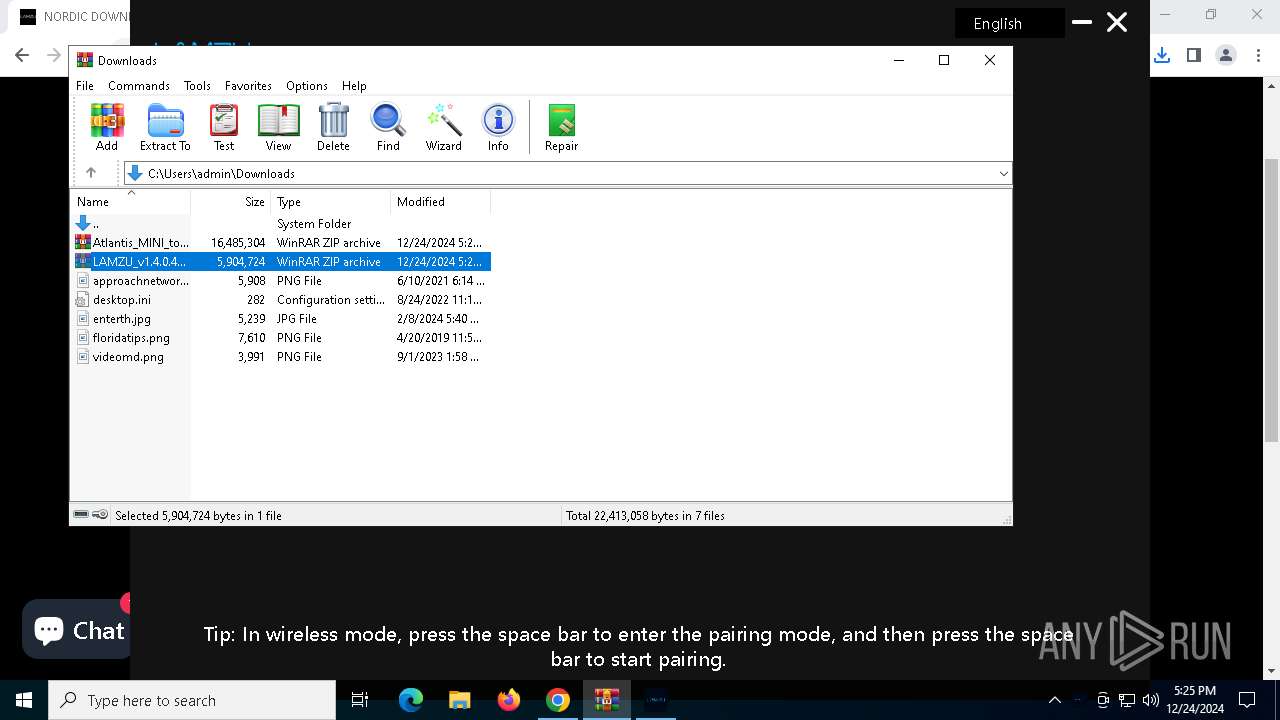
Task: Close the overlay with the white X
Action: [x=1117, y=22]
